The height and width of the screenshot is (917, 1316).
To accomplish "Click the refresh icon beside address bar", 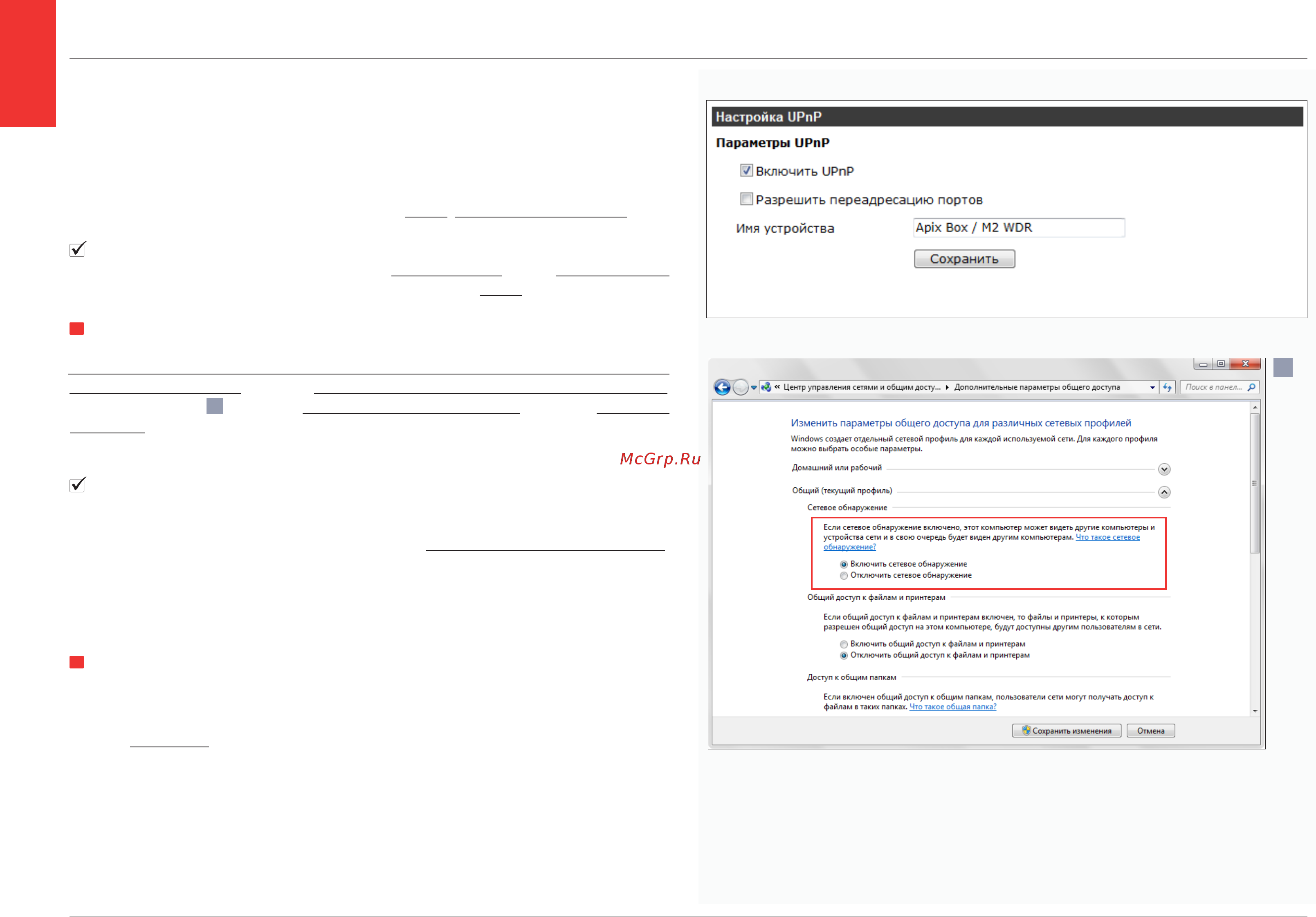I will [x=1168, y=388].
